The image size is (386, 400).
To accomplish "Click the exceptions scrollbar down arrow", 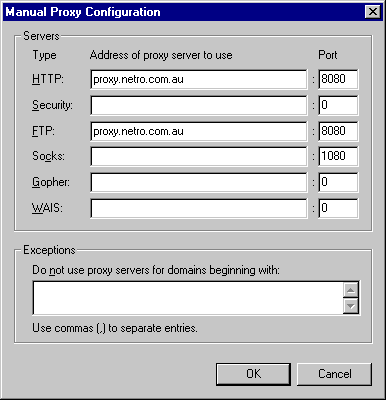I will (351, 306).
